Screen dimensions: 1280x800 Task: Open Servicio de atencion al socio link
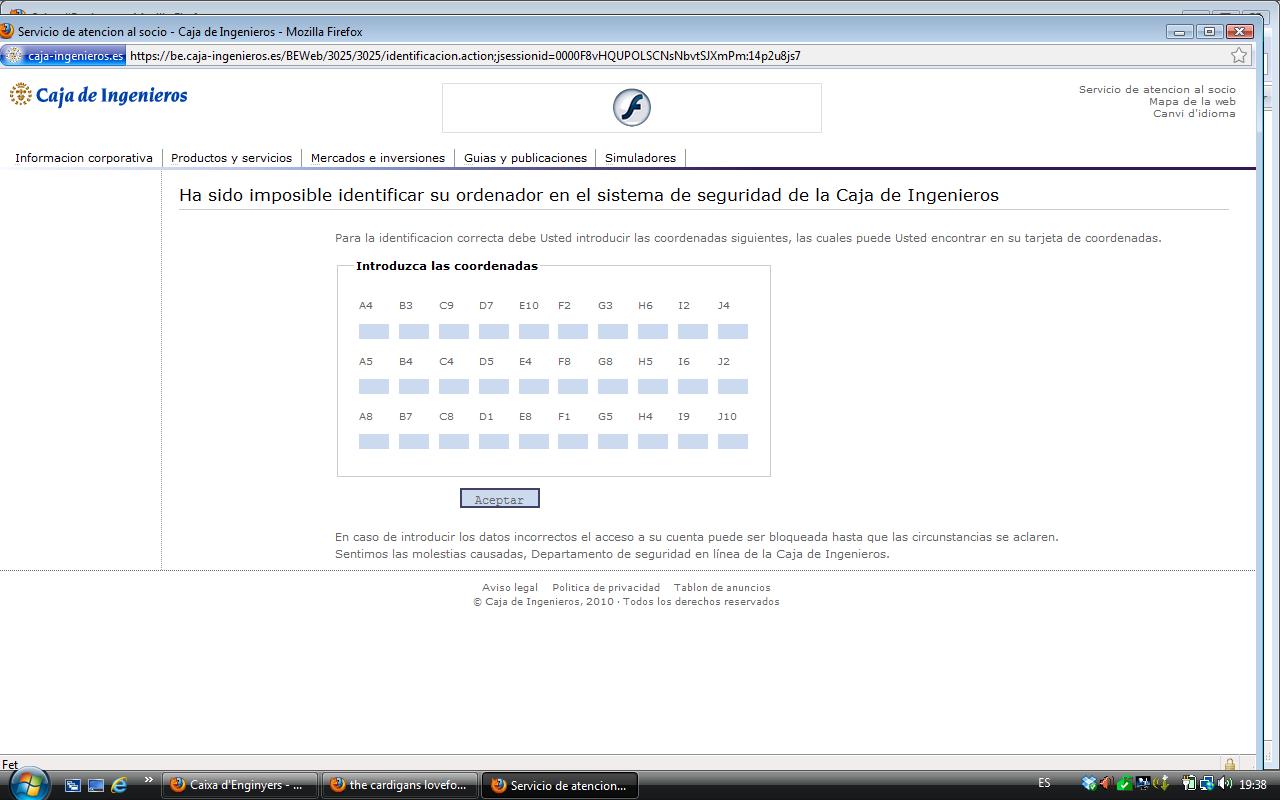(1157, 90)
